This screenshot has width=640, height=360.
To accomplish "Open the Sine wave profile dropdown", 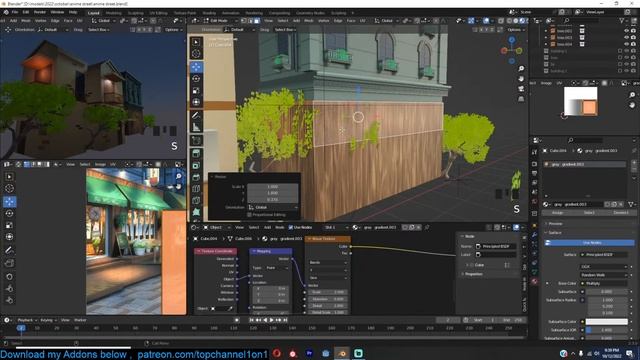I will 328,278.
